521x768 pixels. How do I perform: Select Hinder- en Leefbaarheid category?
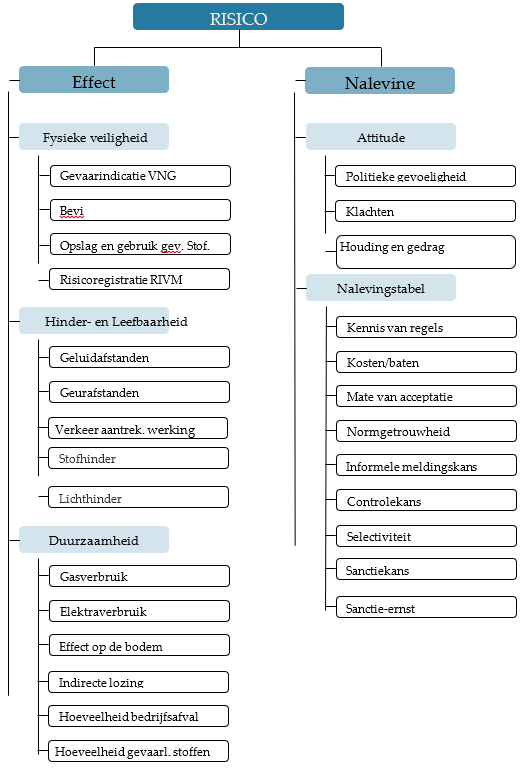coord(94,321)
